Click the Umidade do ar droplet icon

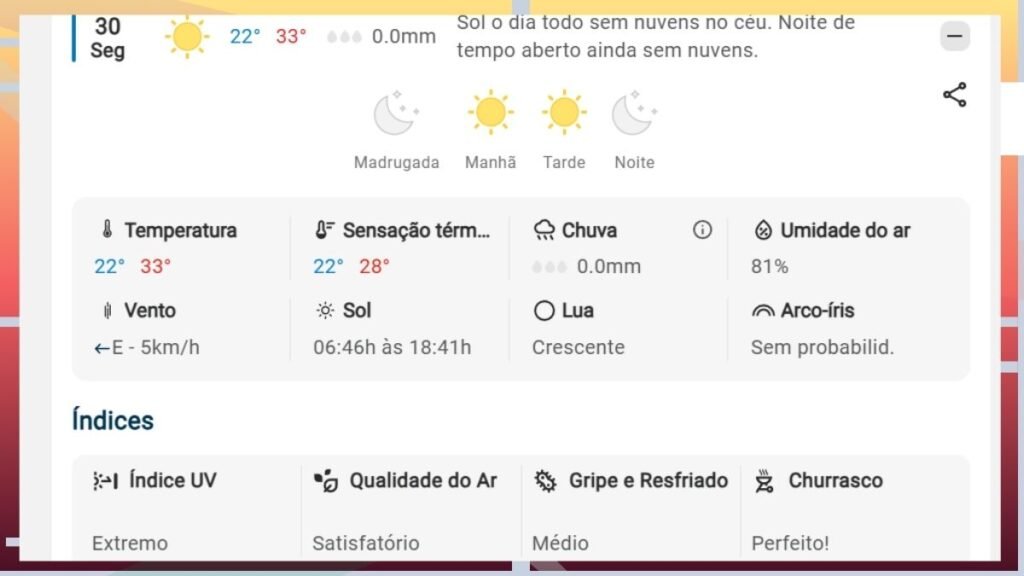click(x=763, y=230)
